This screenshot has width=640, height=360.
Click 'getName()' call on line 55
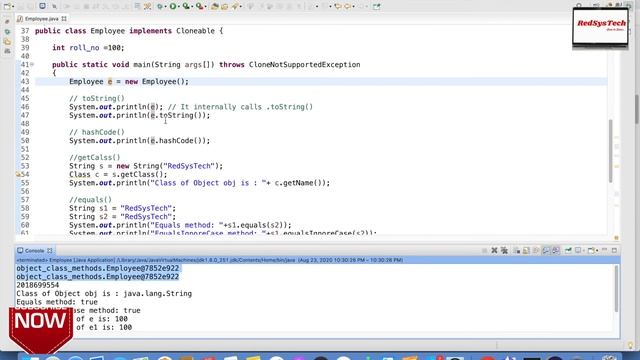pyautogui.click(x=302, y=183)
